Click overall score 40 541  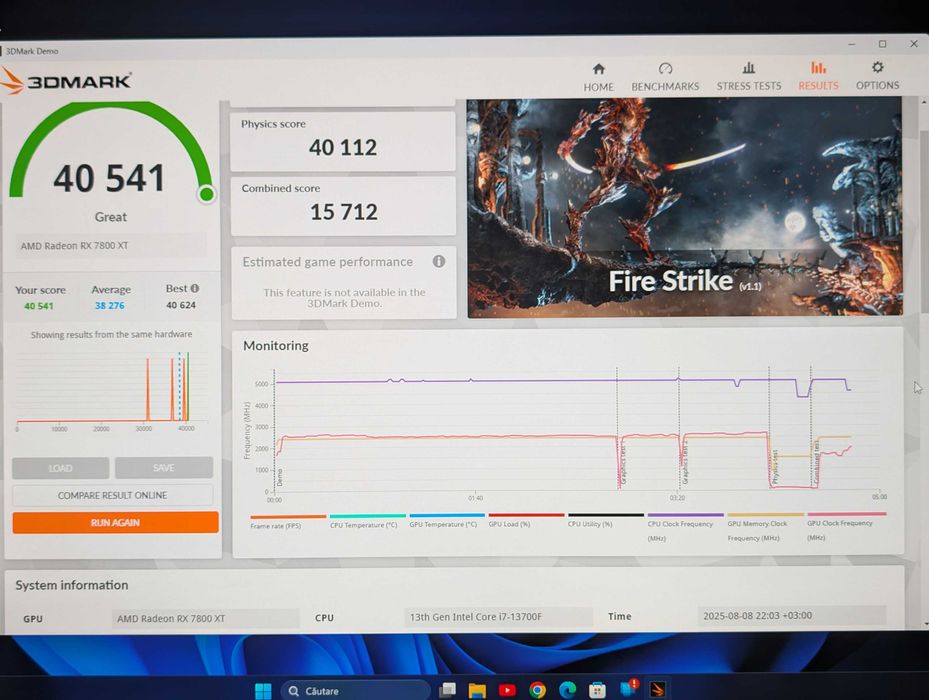(109, 178)
